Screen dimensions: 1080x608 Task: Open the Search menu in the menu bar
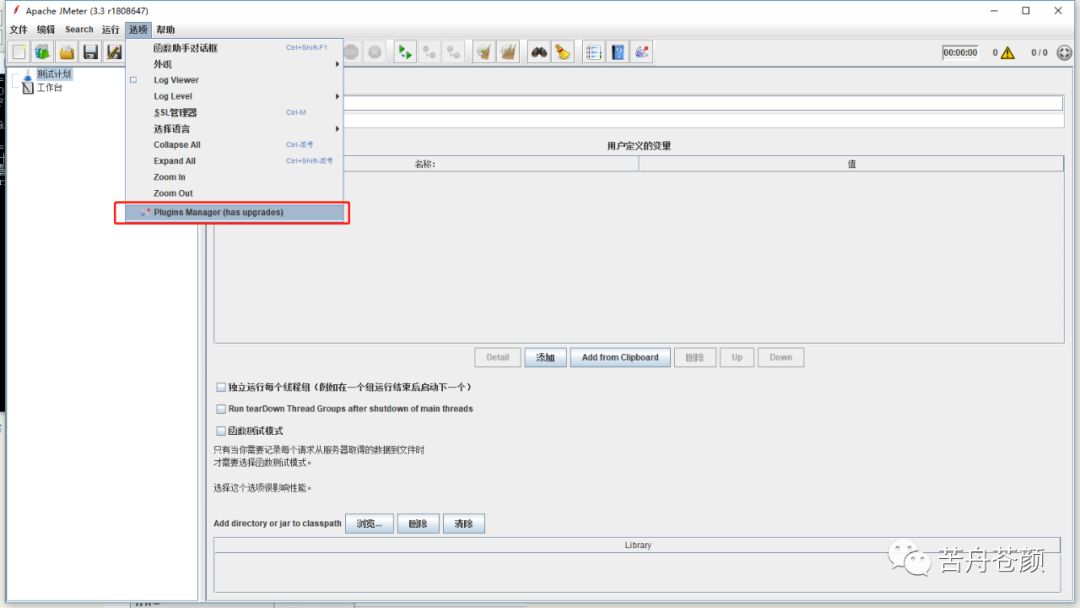pos(79,30)
